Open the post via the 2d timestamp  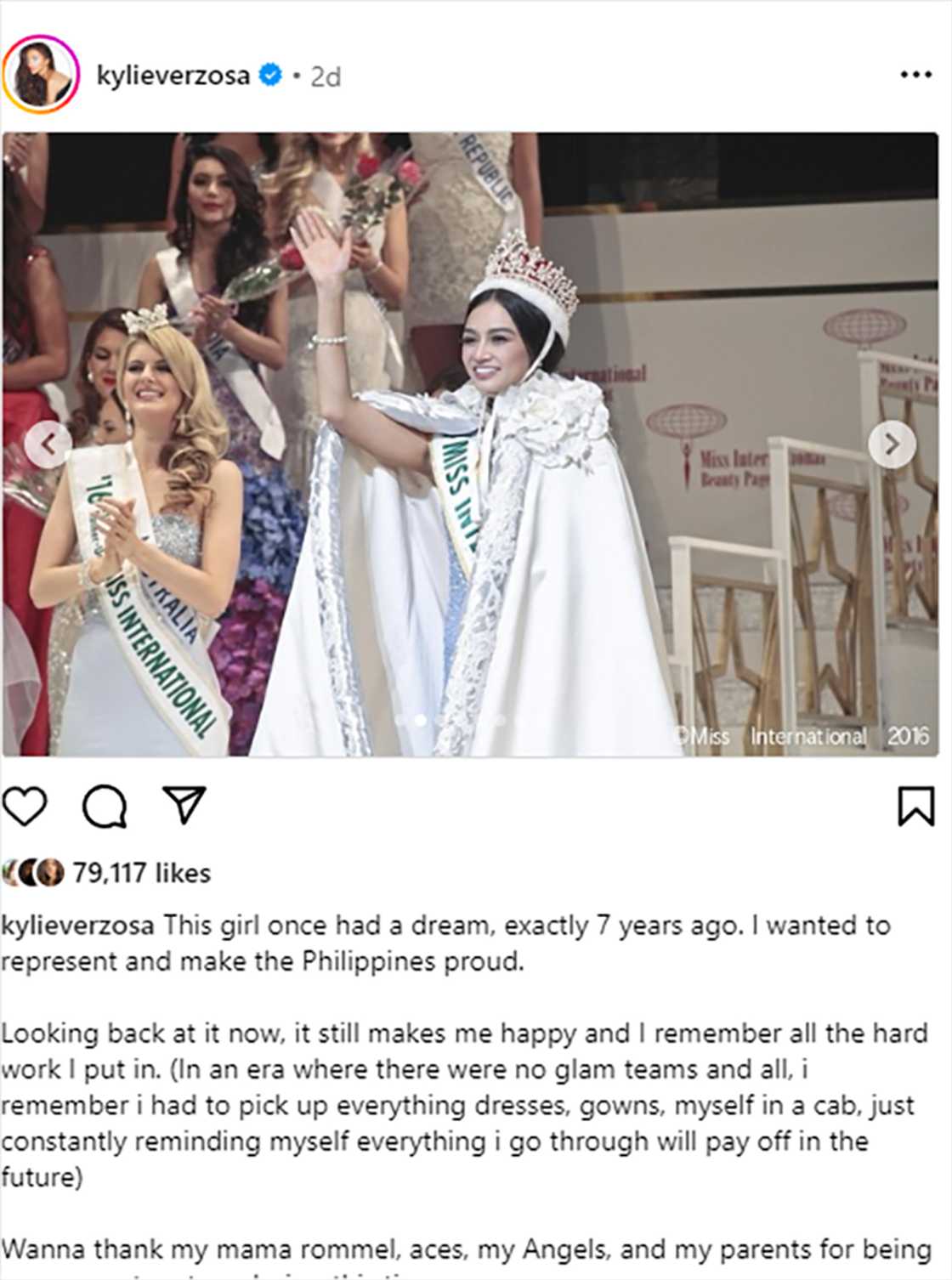coord(326,76)
